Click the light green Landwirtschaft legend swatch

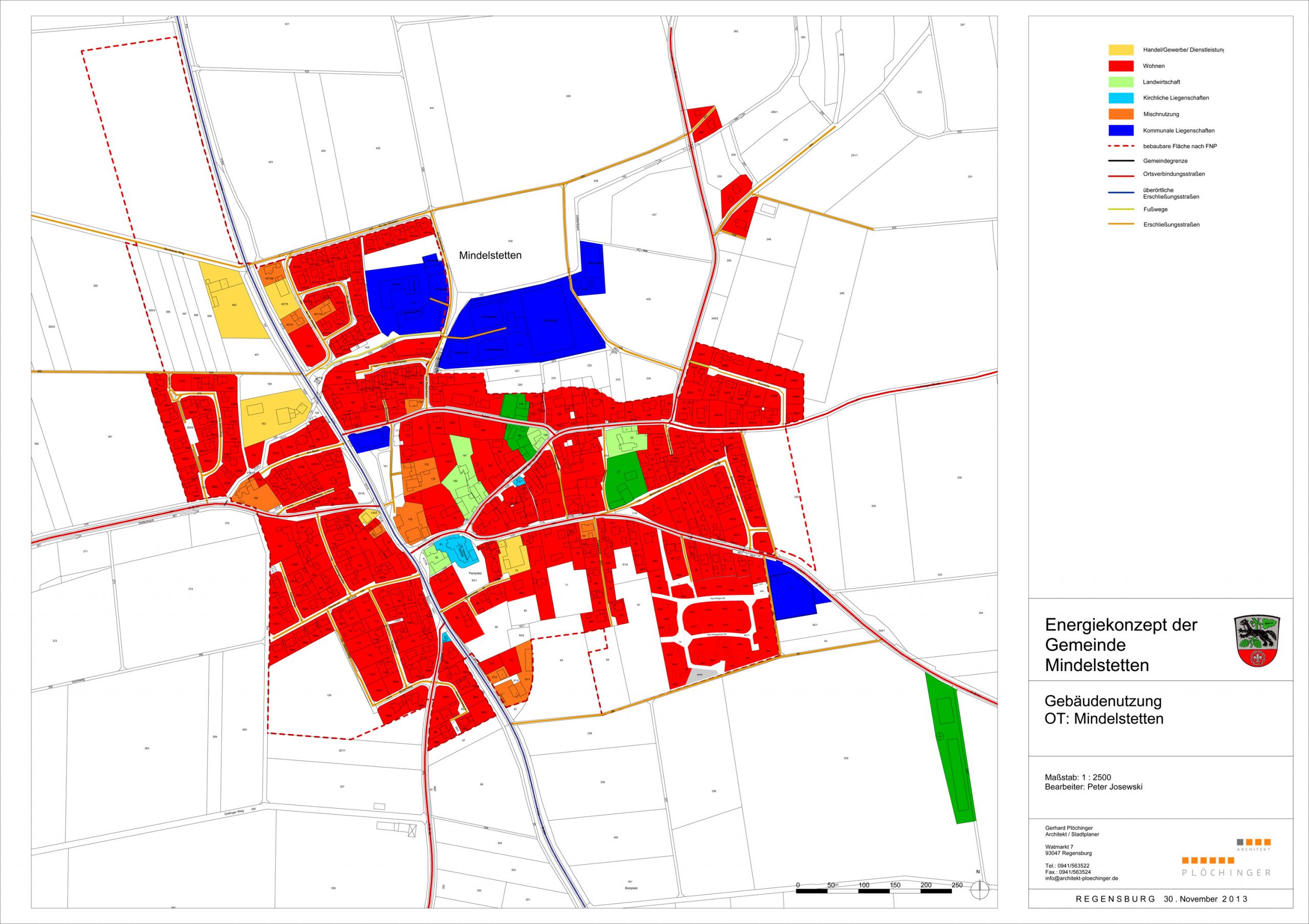[x=1121, y=82]
